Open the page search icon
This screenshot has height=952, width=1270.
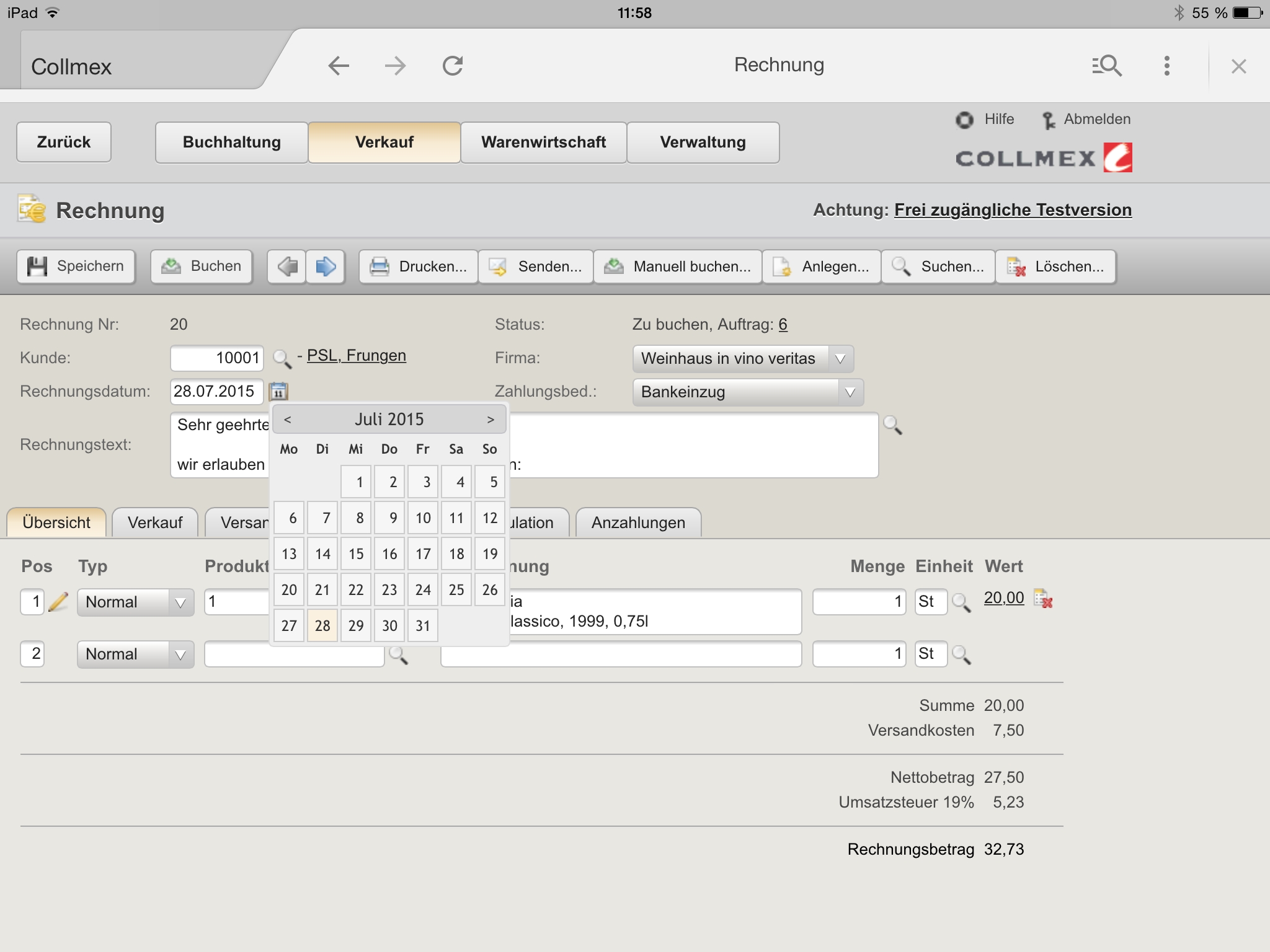1107,66
